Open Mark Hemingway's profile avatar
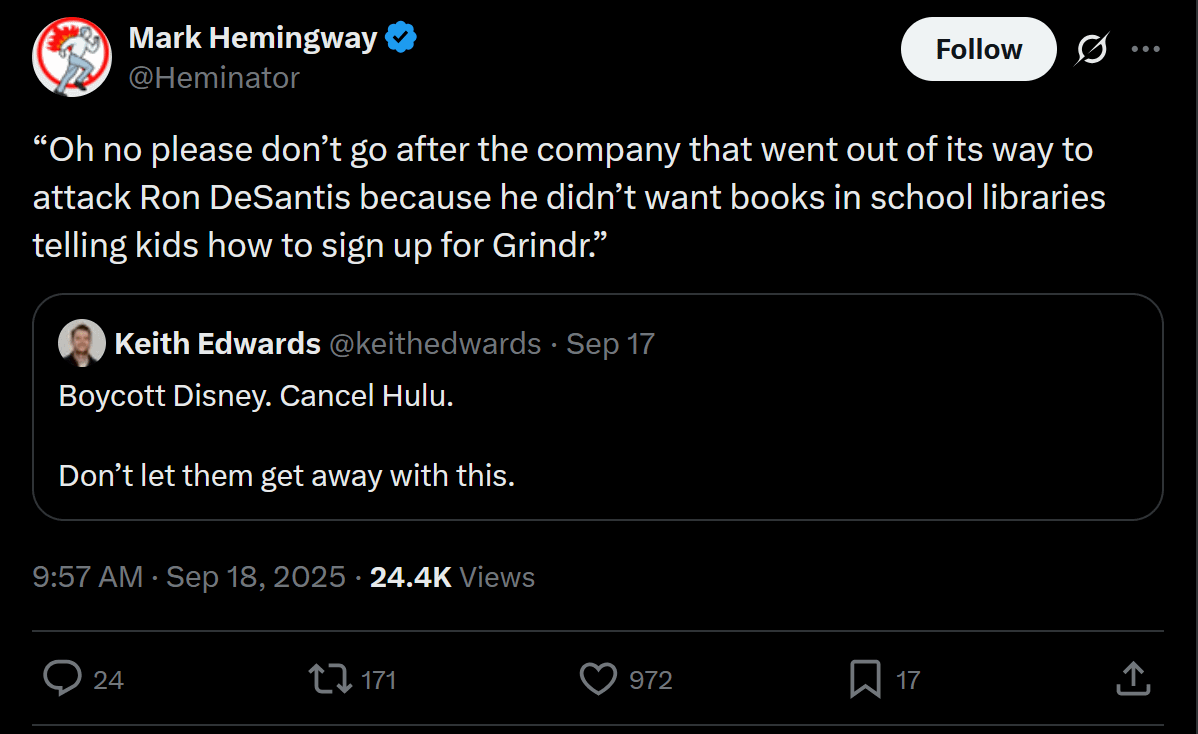Image resolution: width=1198 pixels, height=734 pixels. tap(72, 57)
